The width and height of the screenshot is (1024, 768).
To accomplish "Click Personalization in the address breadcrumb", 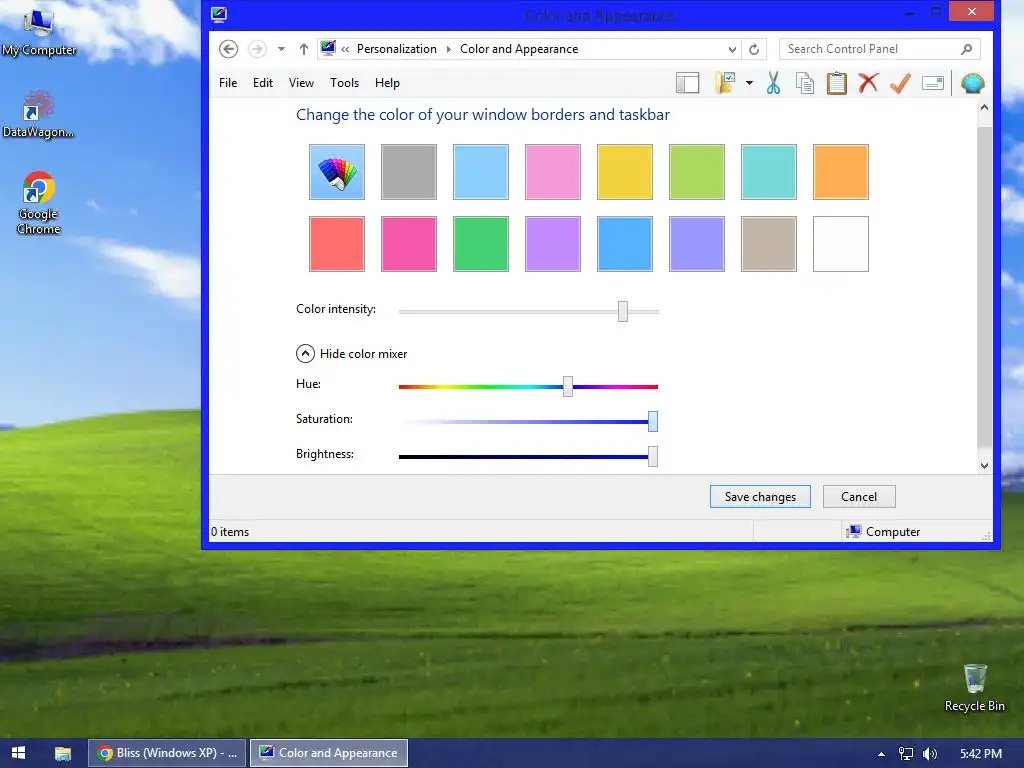I will click(396, 49).
